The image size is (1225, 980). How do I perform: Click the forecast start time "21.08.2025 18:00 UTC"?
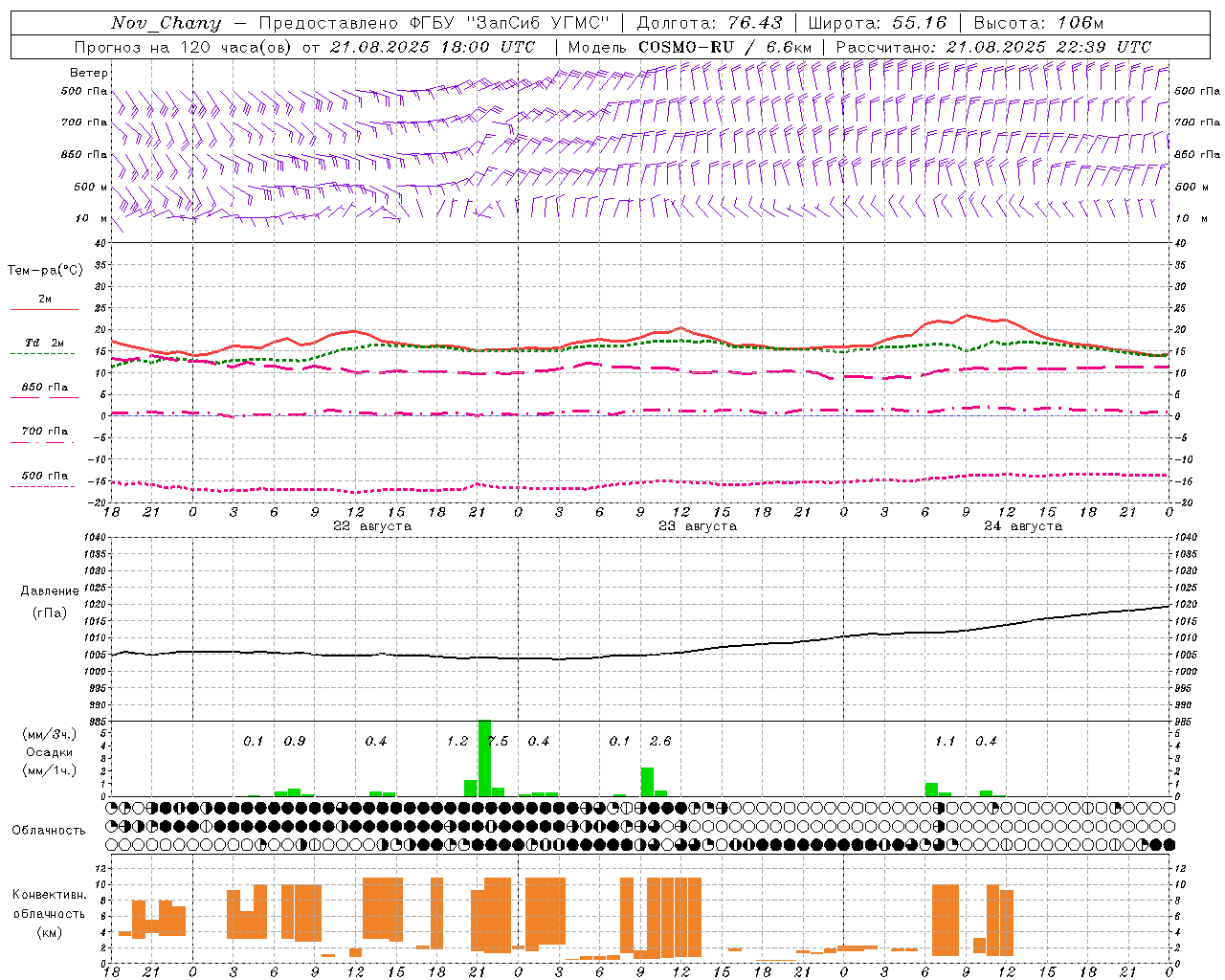[x=432, y=47]
